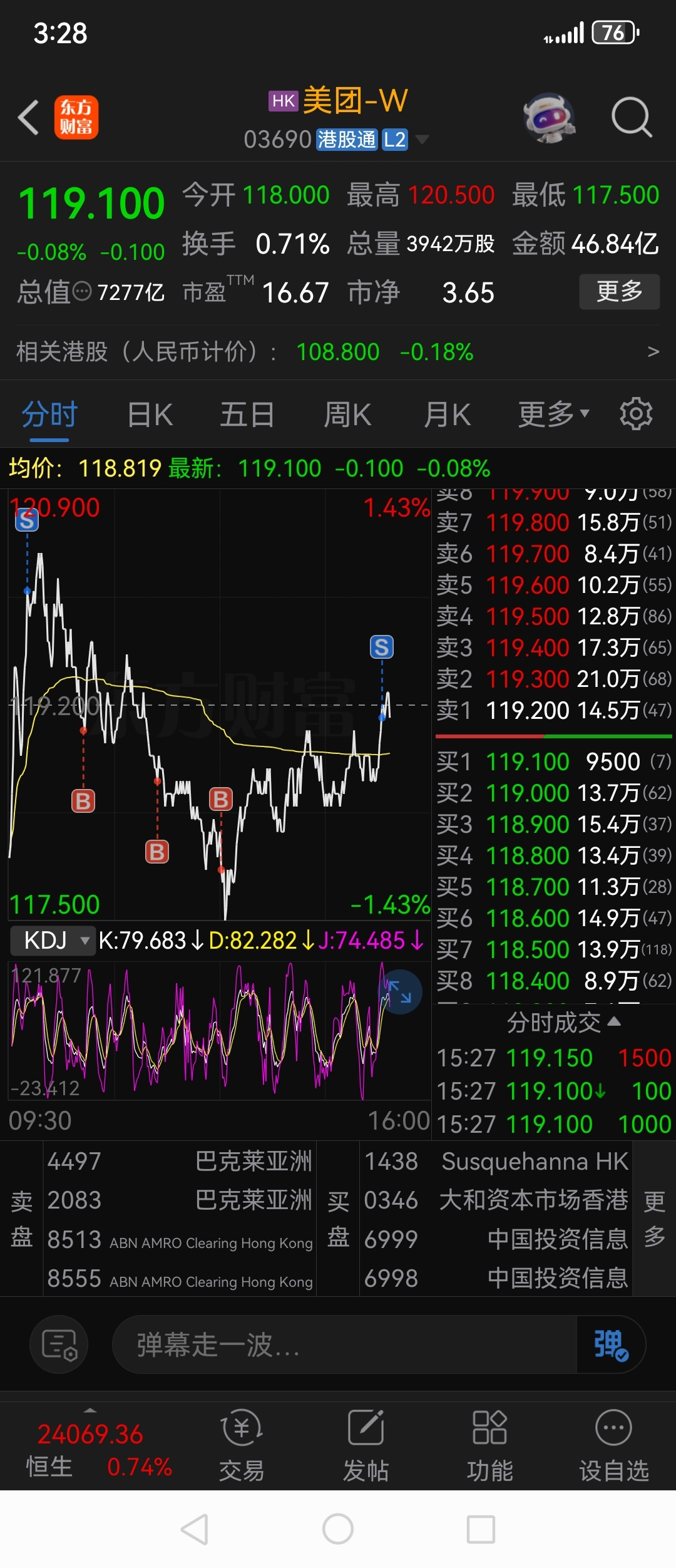Open chart settings gear icon
Image resolution: width=676 pixels, height=1568 pixels.
(x=636, y=413)
